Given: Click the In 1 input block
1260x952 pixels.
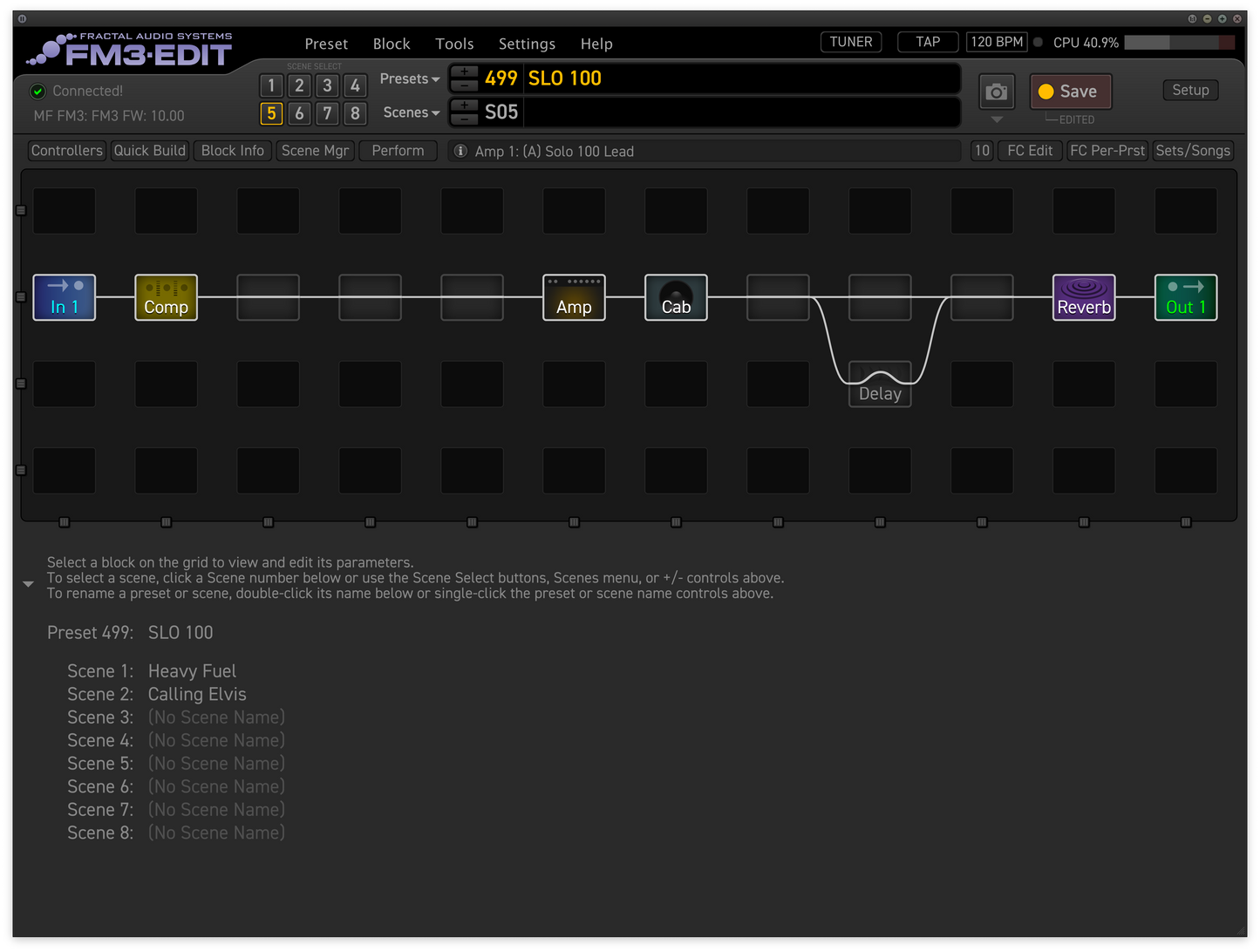Looking at the screenshot, I should click(x=64, y=297).
